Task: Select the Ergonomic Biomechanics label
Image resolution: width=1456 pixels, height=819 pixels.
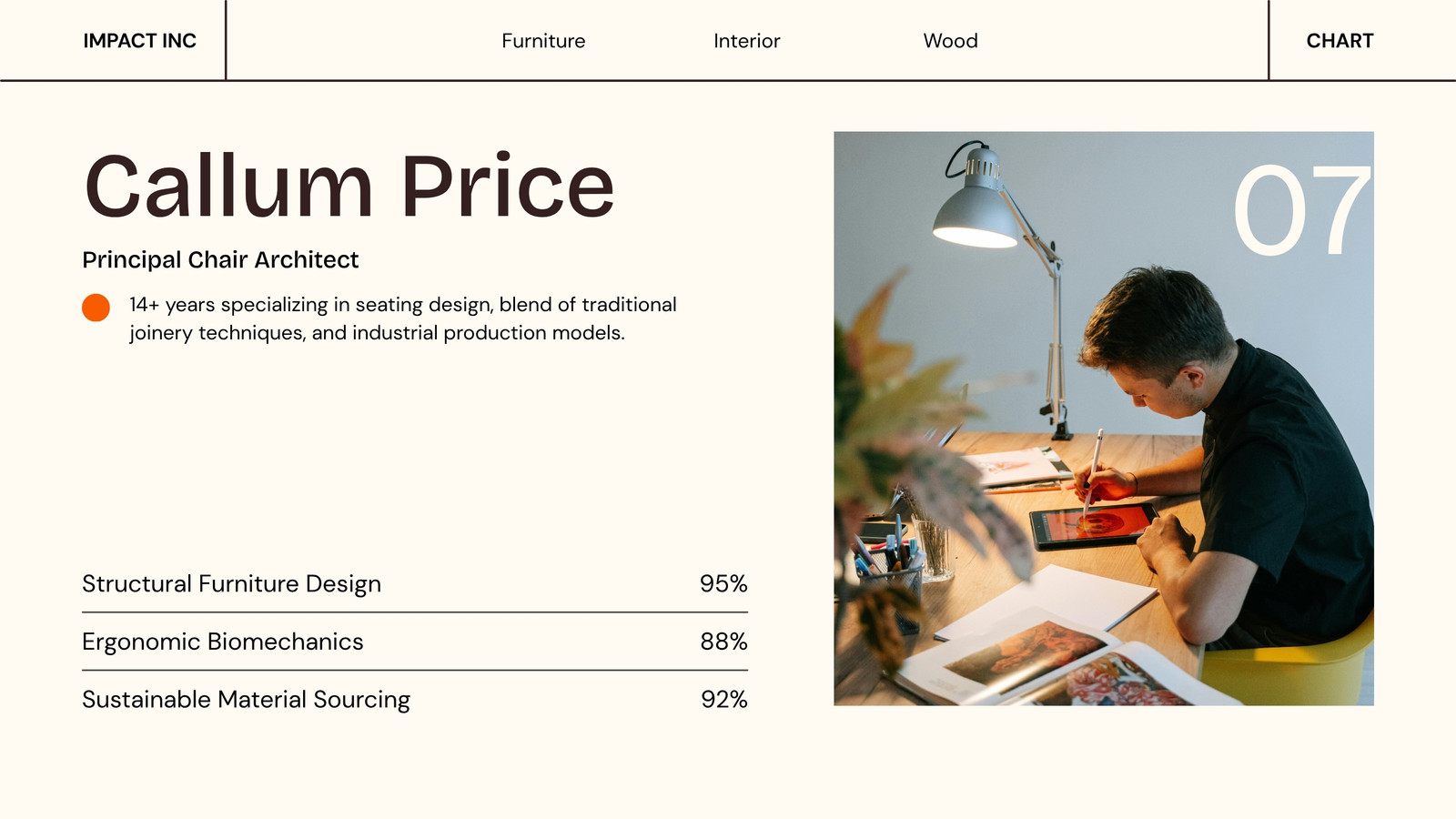Action: pyautogui.click(x=223, y=642)
